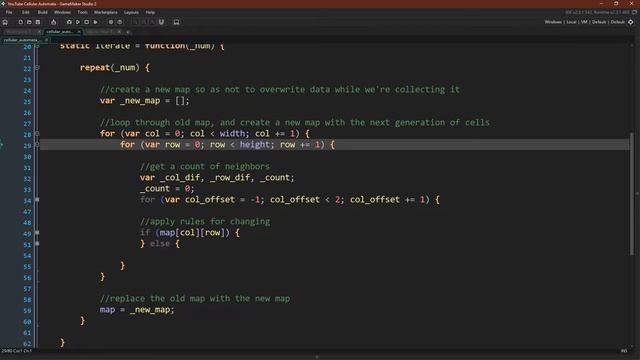This screenshot has height=360, width=640.
Task: Click the cursor position status text
Action: tap(17, 351)
